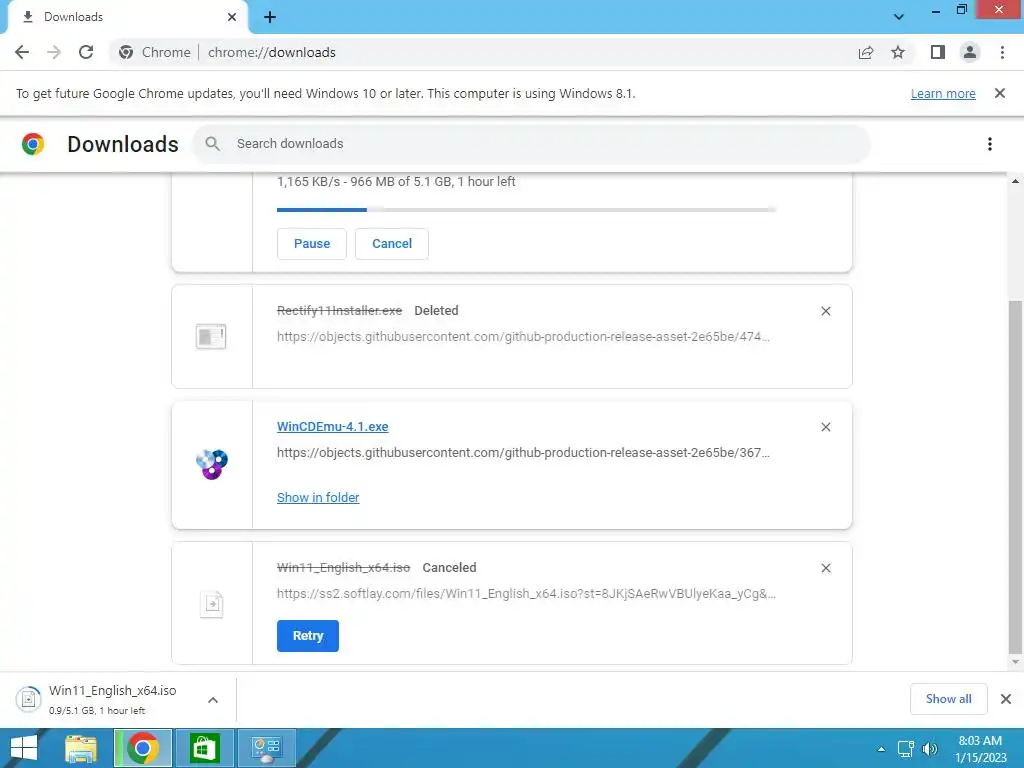Cancel the active ISO download

click(392, 244)
